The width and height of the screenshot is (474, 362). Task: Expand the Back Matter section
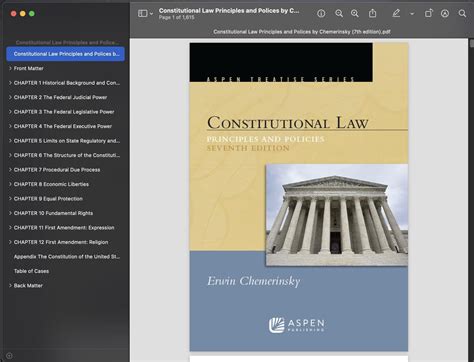(x=10, y=286)
